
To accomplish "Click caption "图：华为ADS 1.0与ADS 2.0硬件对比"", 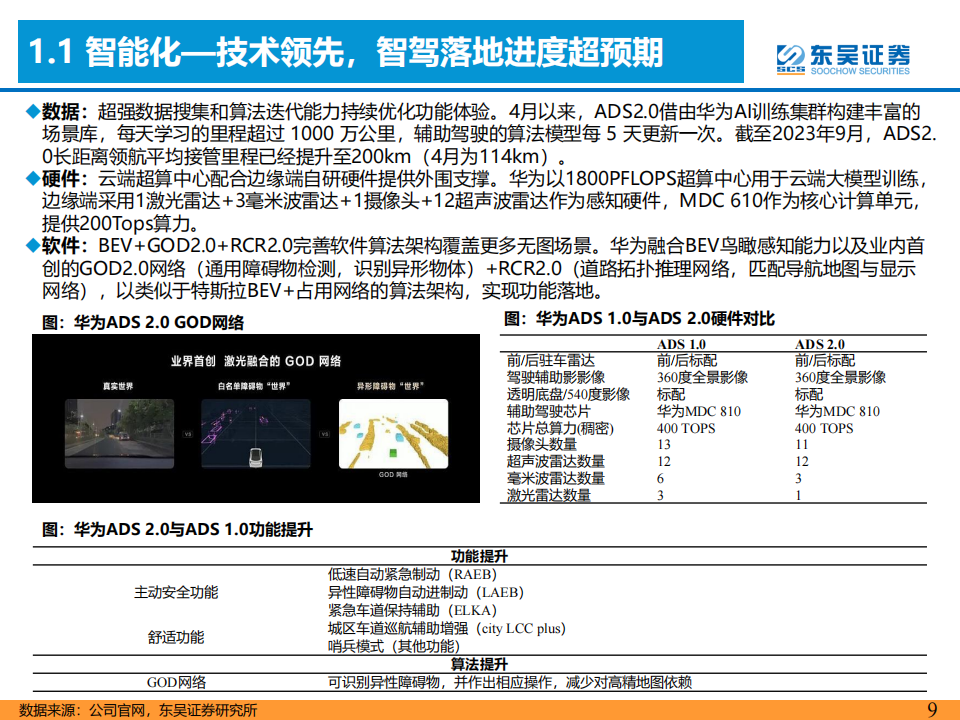I will (639, 318).
